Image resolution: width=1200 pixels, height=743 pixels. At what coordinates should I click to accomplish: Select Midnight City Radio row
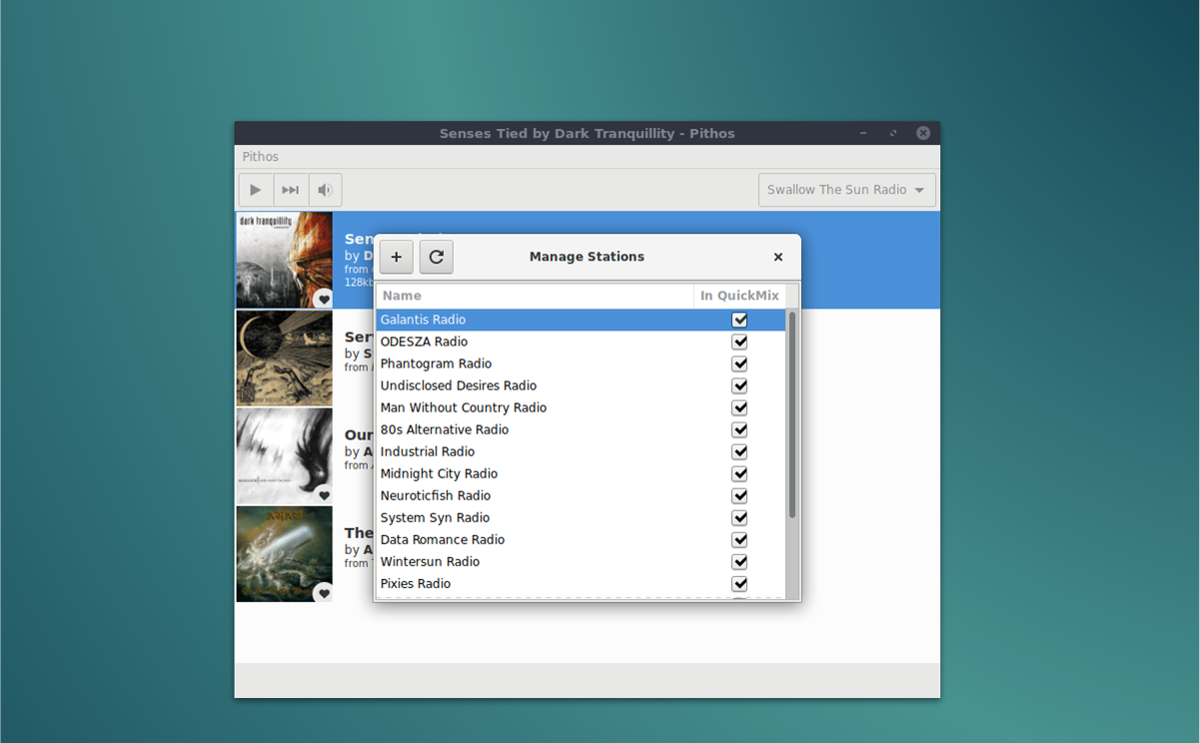pyautogui.click(x=581, y=474)
